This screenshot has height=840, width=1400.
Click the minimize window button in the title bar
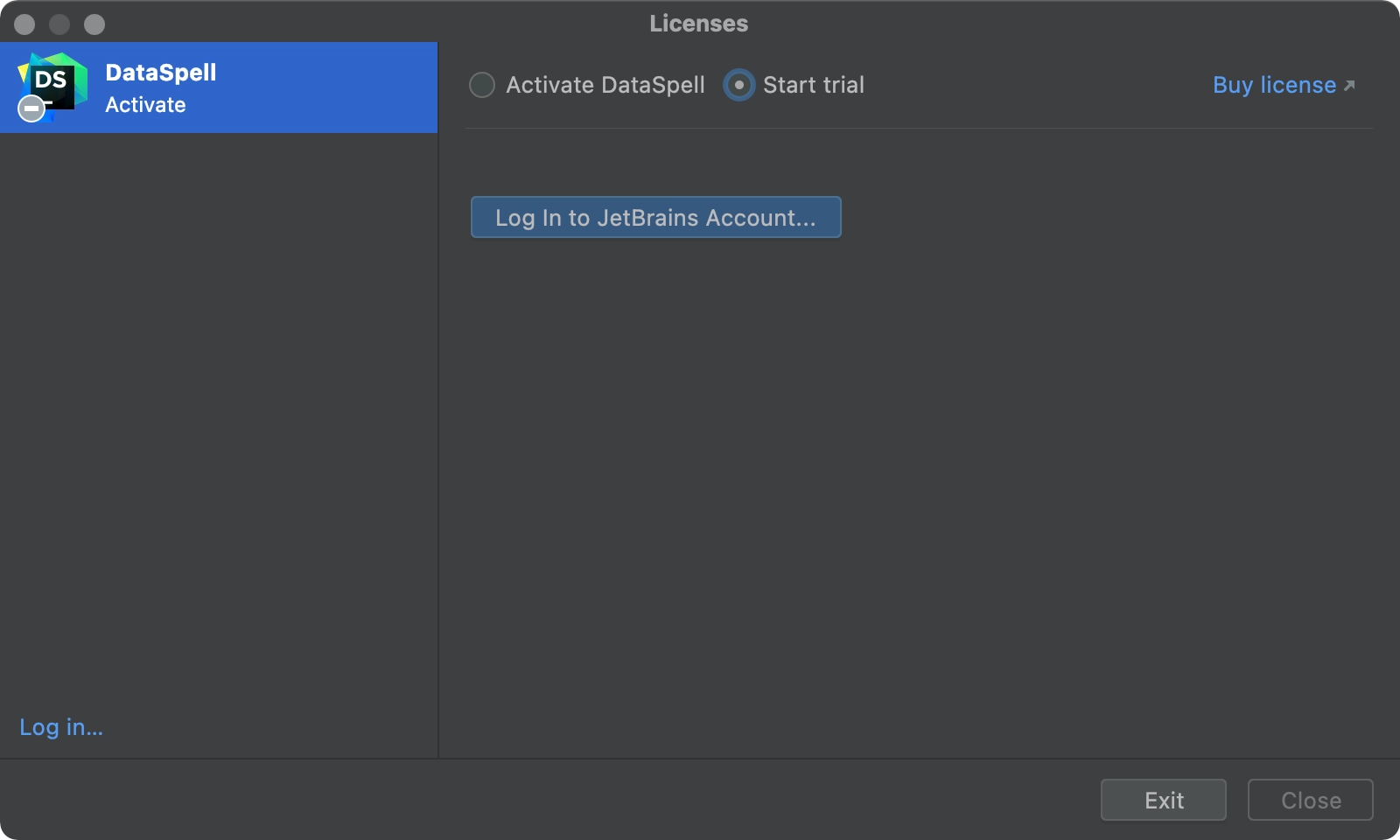click(x=59, y=24)
